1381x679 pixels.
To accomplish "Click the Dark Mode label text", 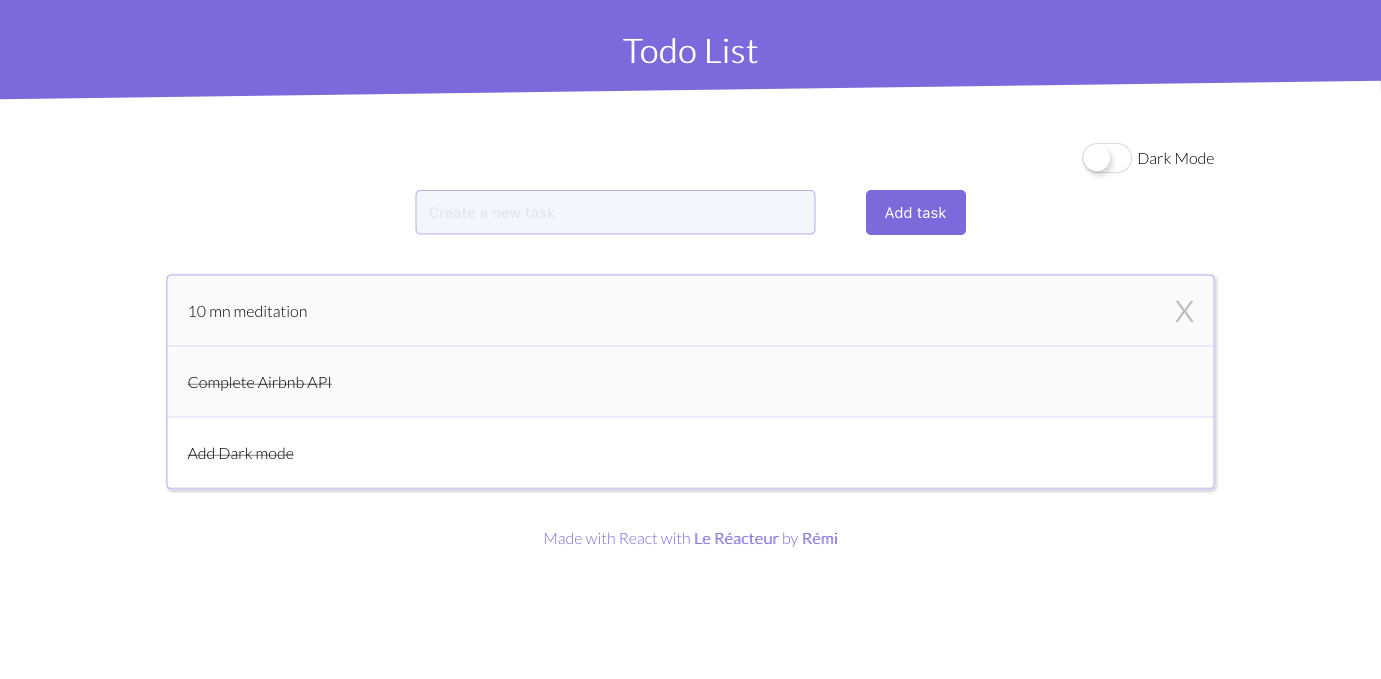I will click(x=1175, y=158).
